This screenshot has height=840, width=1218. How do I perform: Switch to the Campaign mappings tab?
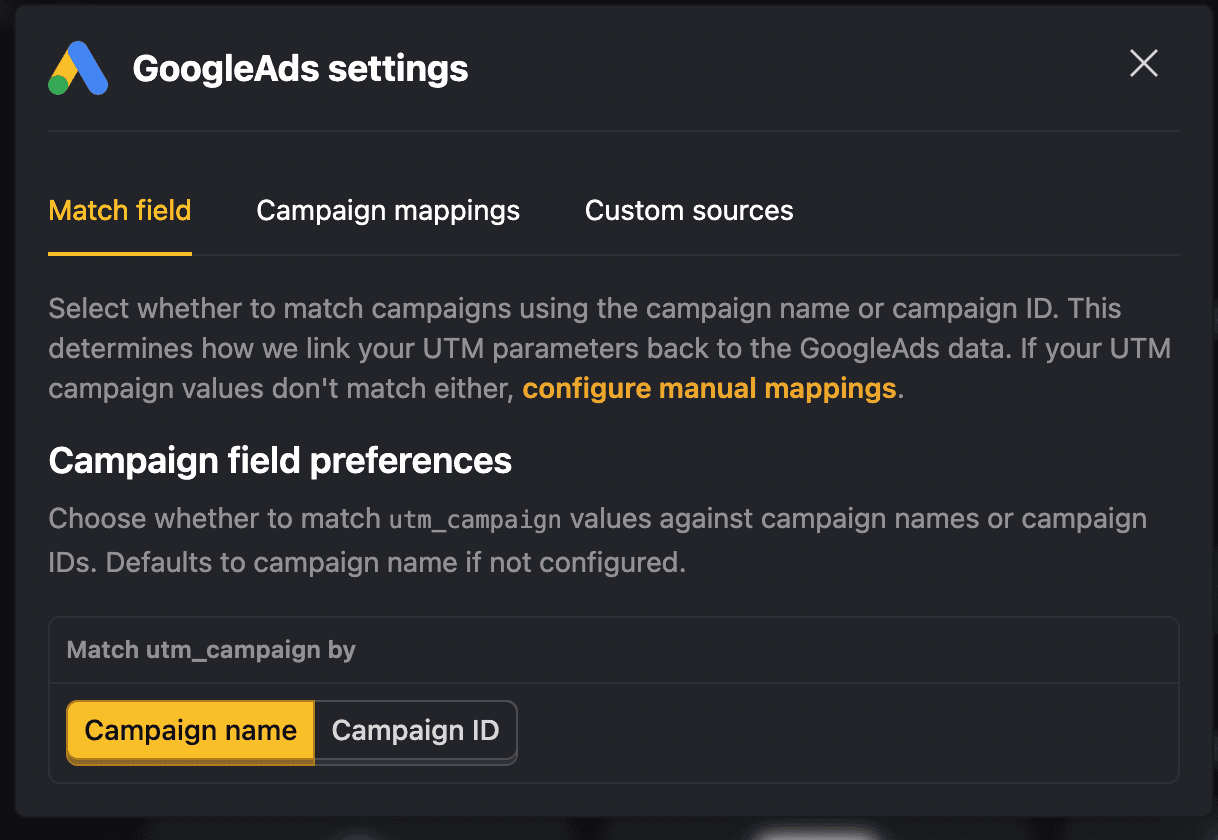388,210
